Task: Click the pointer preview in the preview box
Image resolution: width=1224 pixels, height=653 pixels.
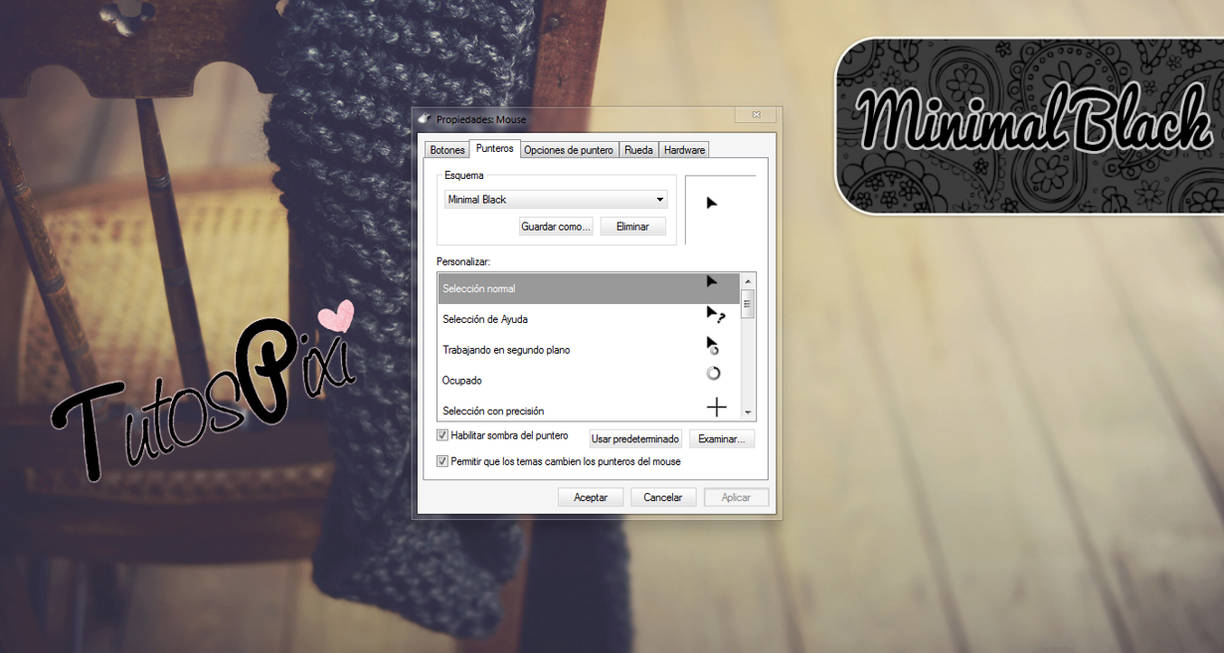Action: pos(713,203)
